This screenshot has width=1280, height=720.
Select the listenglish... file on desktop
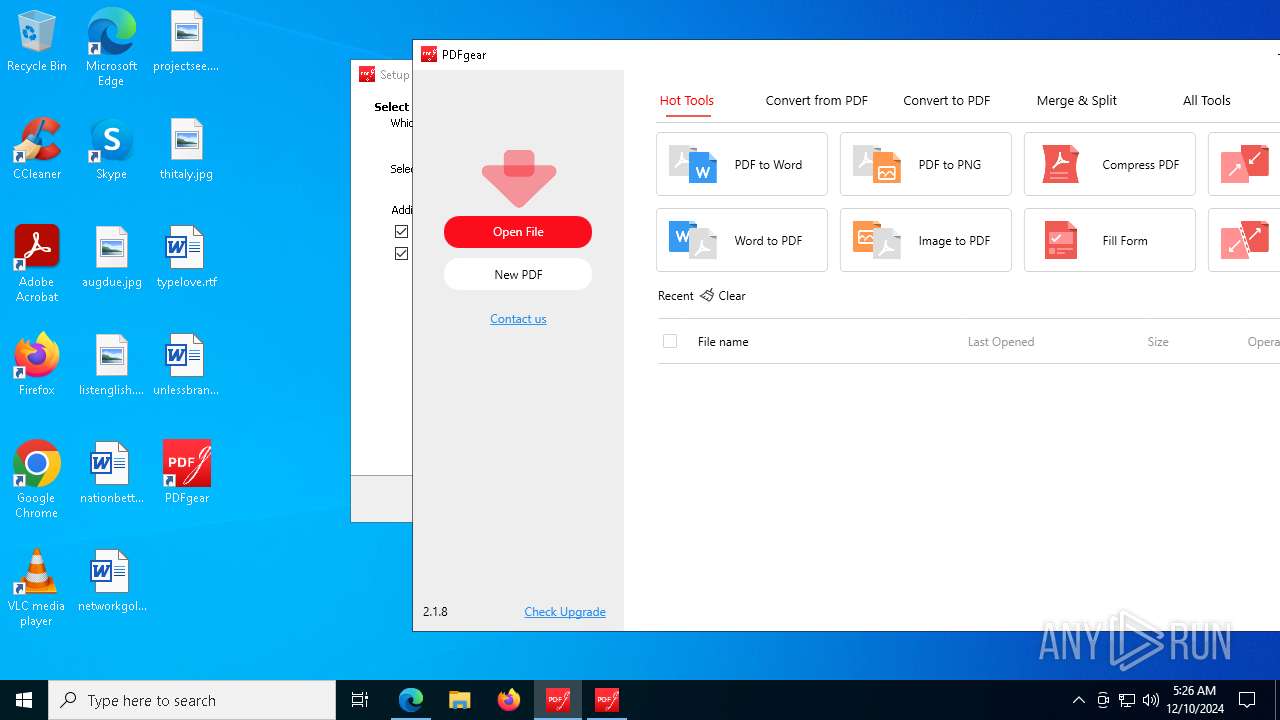click(111, 366)
